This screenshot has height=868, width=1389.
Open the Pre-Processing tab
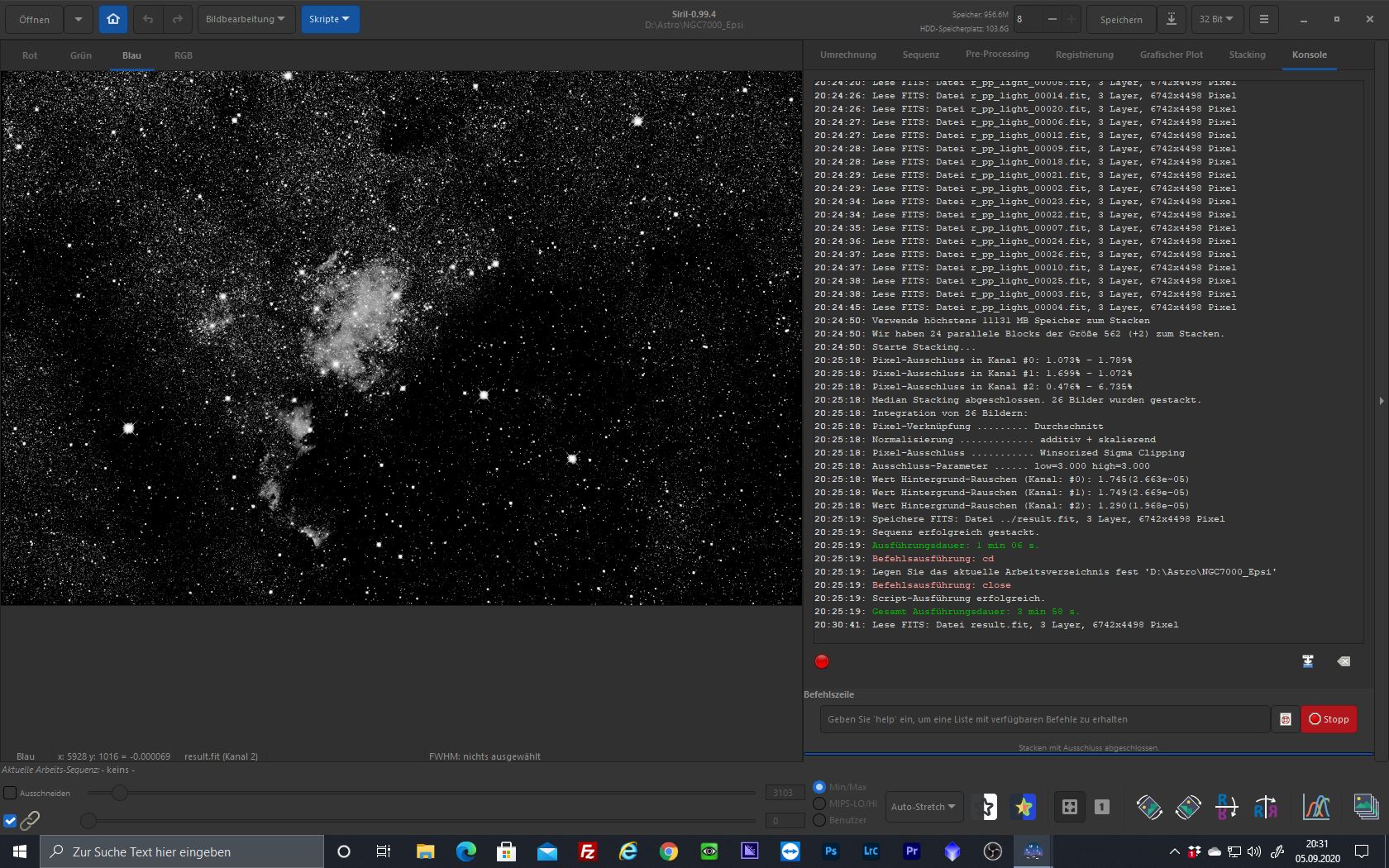[x=997, y=55]
